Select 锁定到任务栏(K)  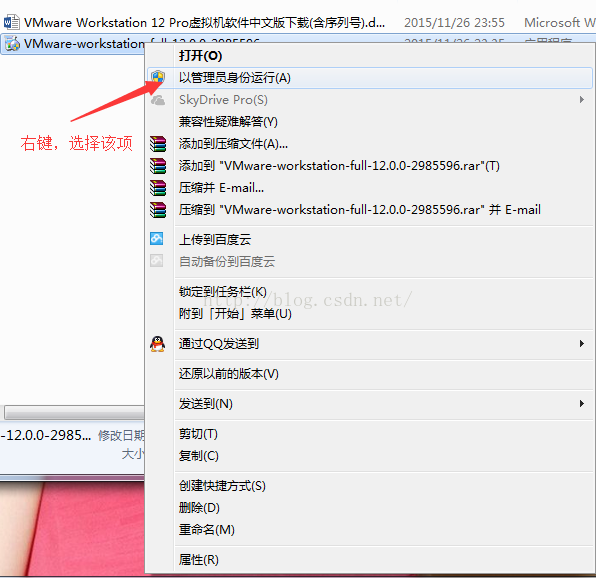[x=369, y=292]
